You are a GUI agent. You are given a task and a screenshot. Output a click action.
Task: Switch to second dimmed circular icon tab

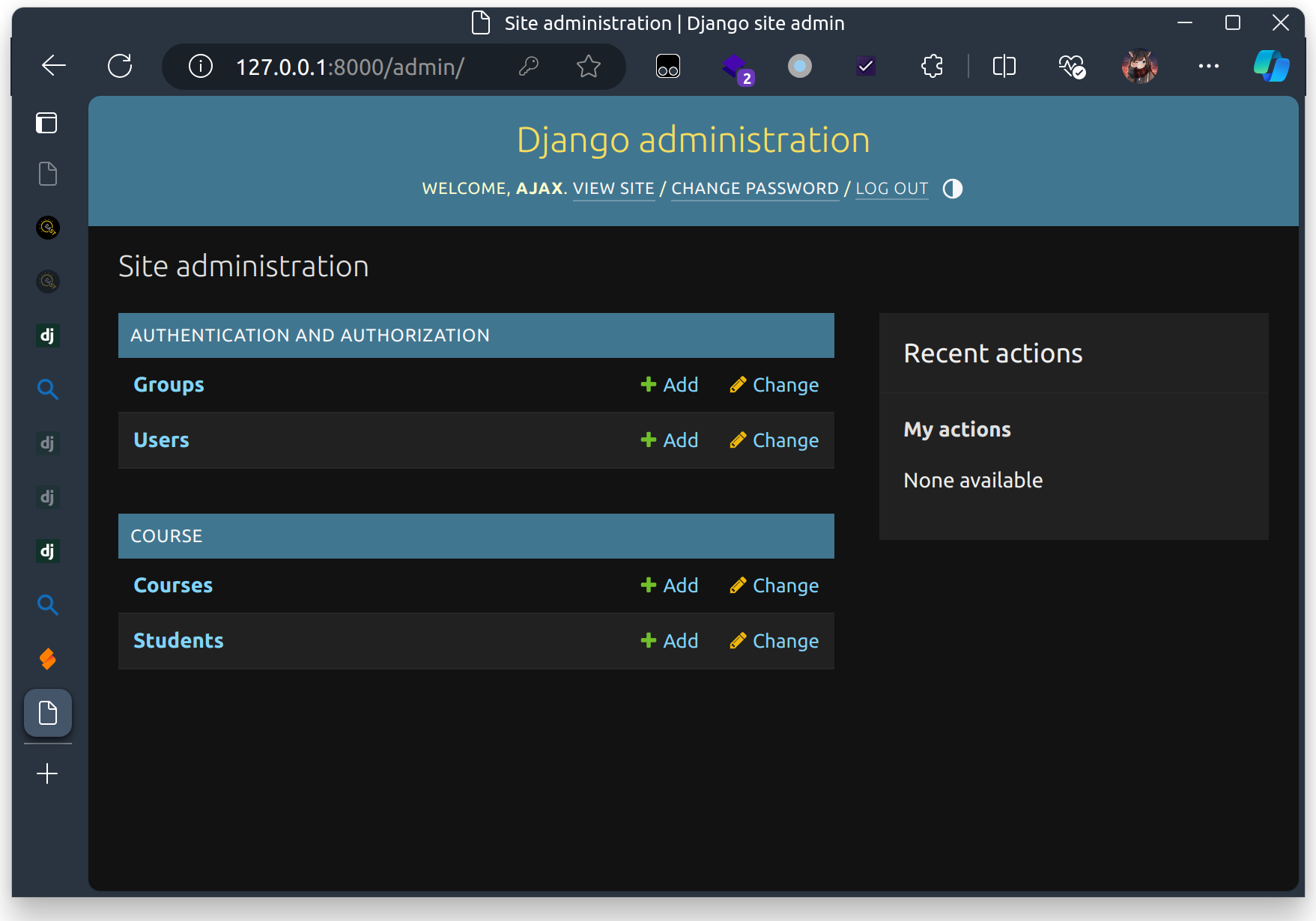pos(48,282)
